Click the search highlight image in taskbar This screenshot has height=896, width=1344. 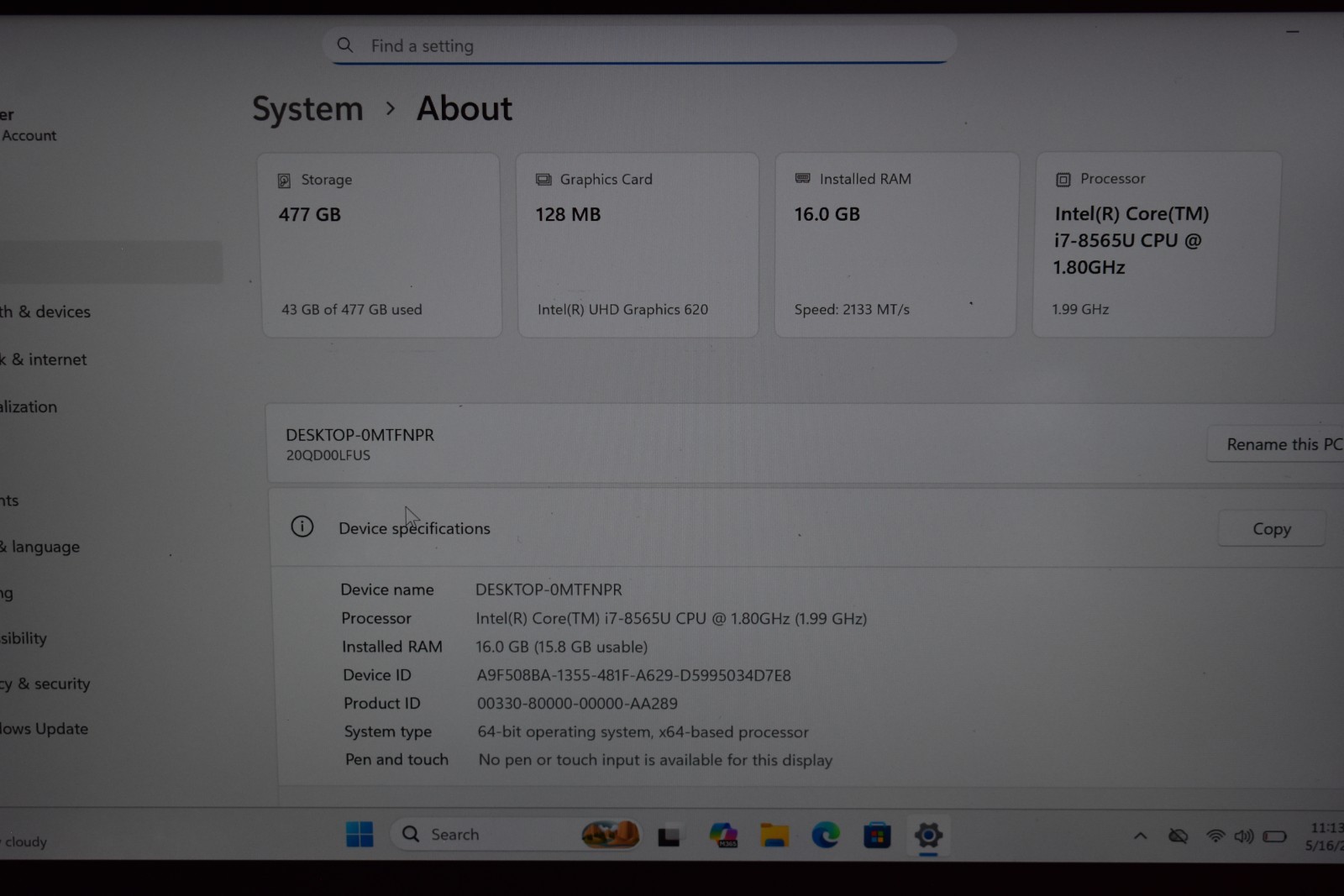point(611,834)
